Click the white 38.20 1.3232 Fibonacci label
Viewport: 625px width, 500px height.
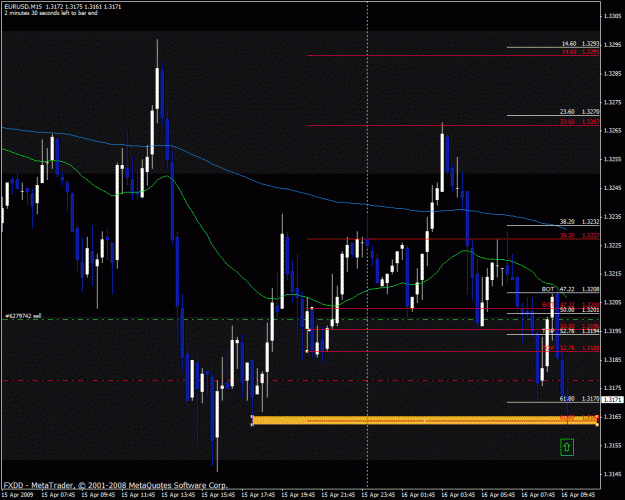pos(579,222)
